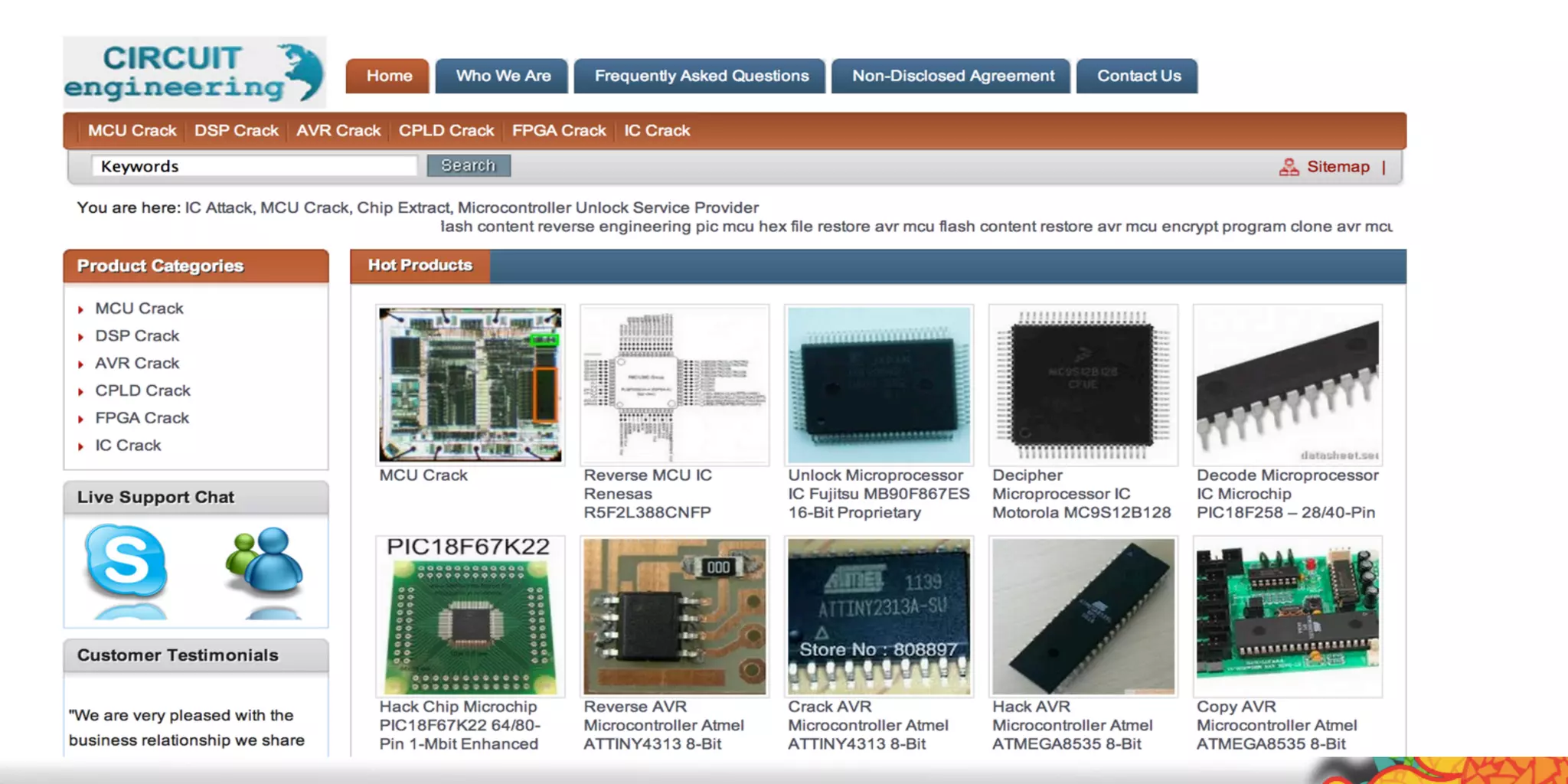This screenshot has width=1568, height=784.
Task: Click the scrolling keyword marquee text
Action: (916, 227)
